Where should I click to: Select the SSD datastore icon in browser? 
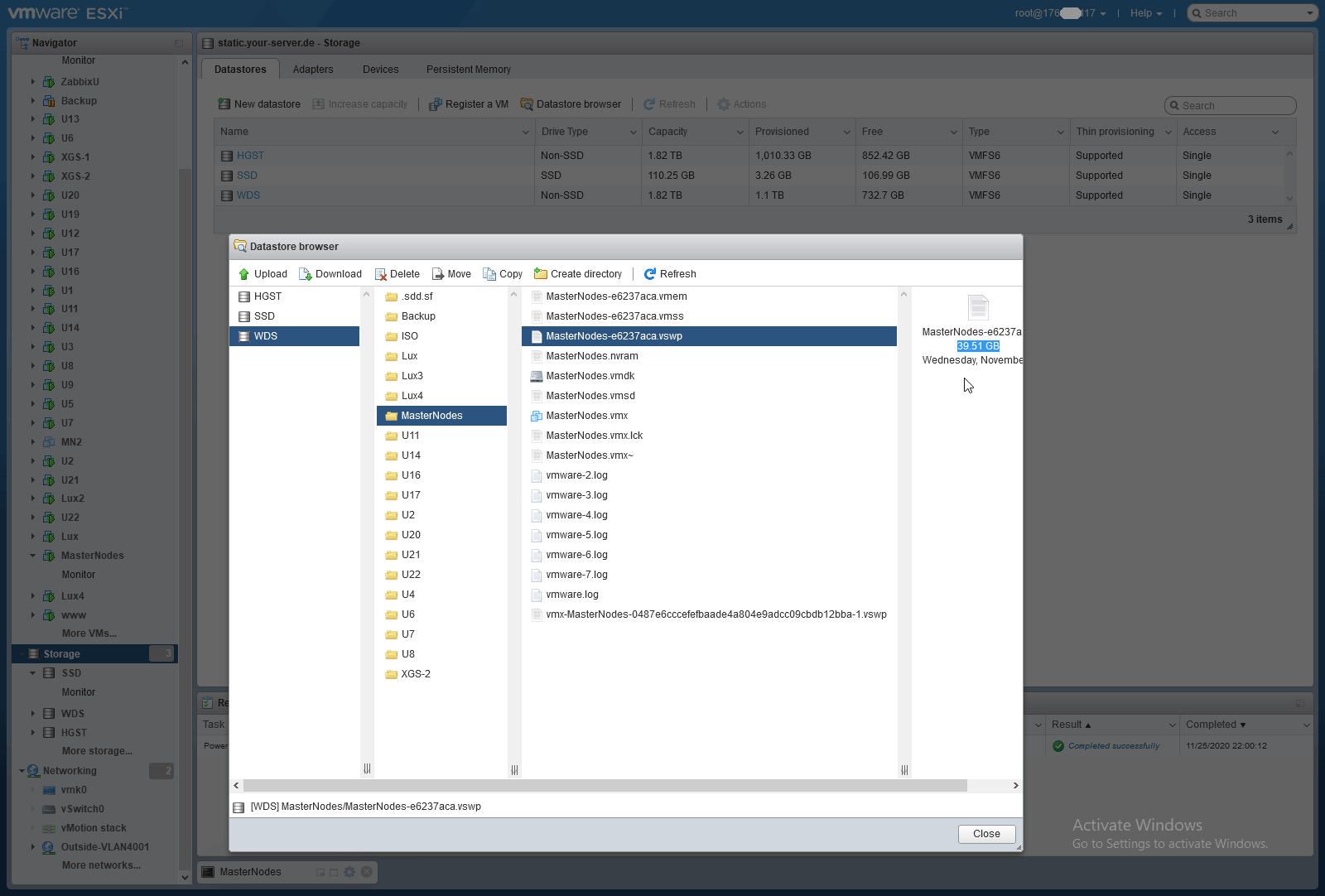[x=244, y=316]
